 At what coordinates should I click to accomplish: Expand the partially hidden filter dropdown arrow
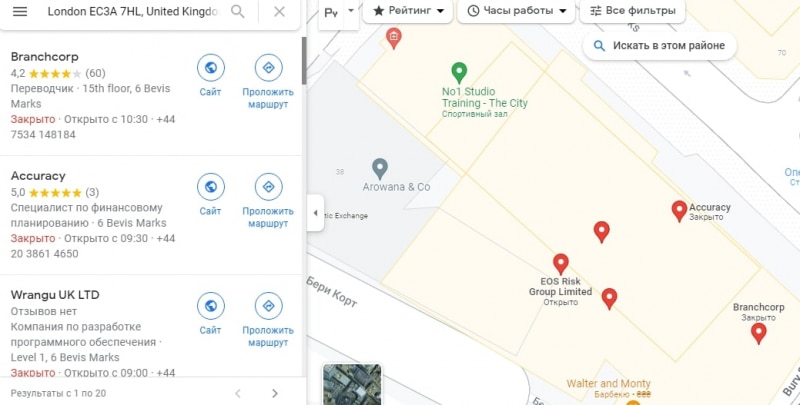[351, 11]
